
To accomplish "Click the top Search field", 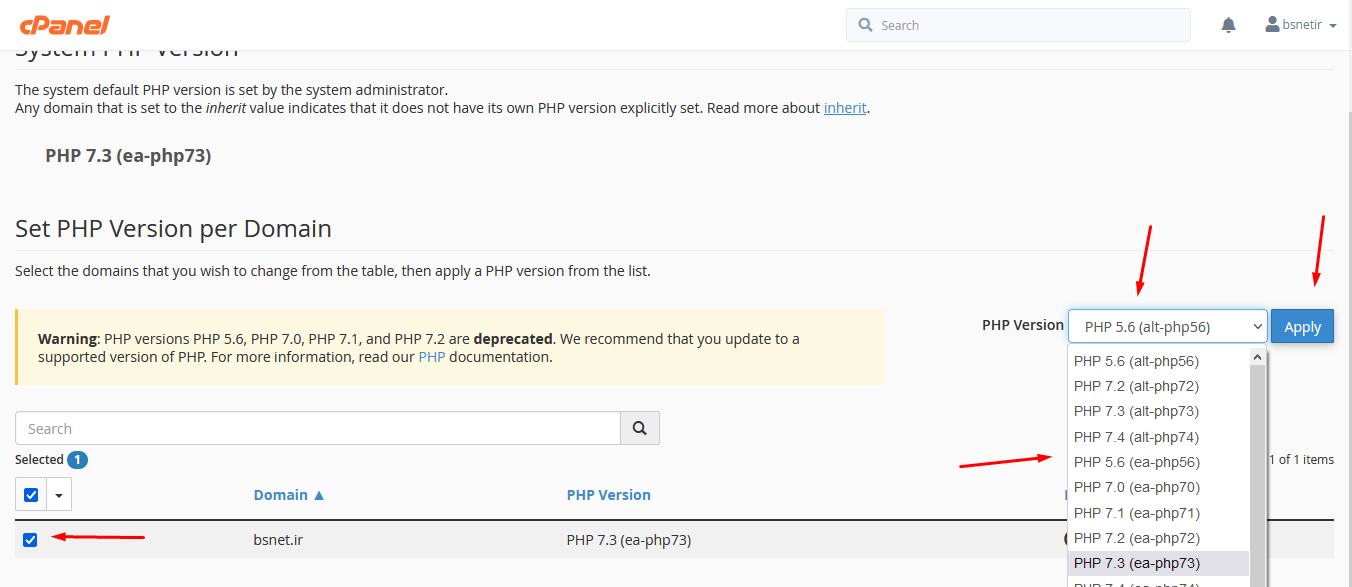I will coord(1018,25).
